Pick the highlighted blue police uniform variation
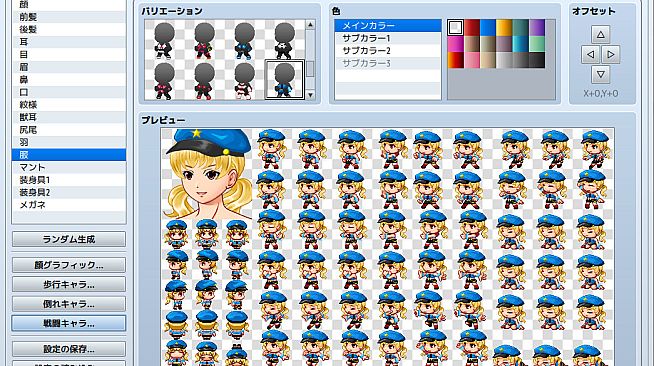Screen dimensions: 654x366 click(x=284, y=80)
